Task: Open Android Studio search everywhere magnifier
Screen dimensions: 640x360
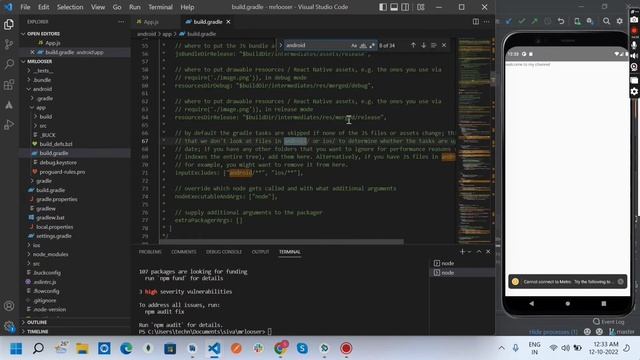Action: pyautogui.click(x=607, y=21)
